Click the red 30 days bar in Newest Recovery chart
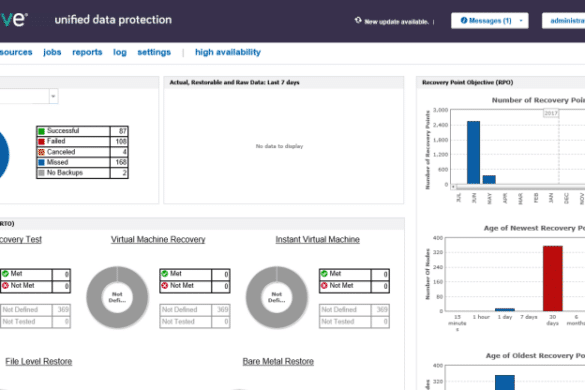Image resolution: width=585 pixels, height=390 pixels. click(553, 278)
